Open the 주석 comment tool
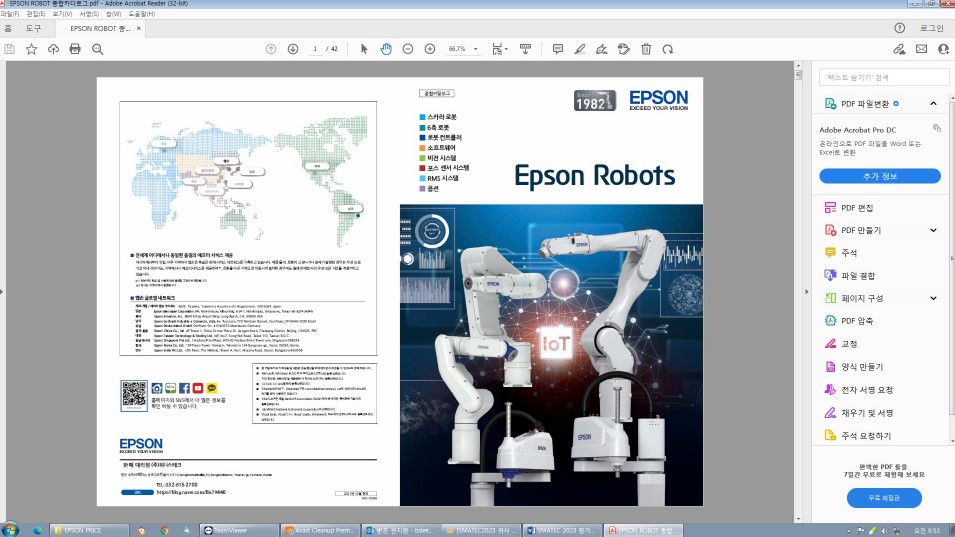Image resolution: width=955 pixels, height=537 pixels. [x=848, y=253]
